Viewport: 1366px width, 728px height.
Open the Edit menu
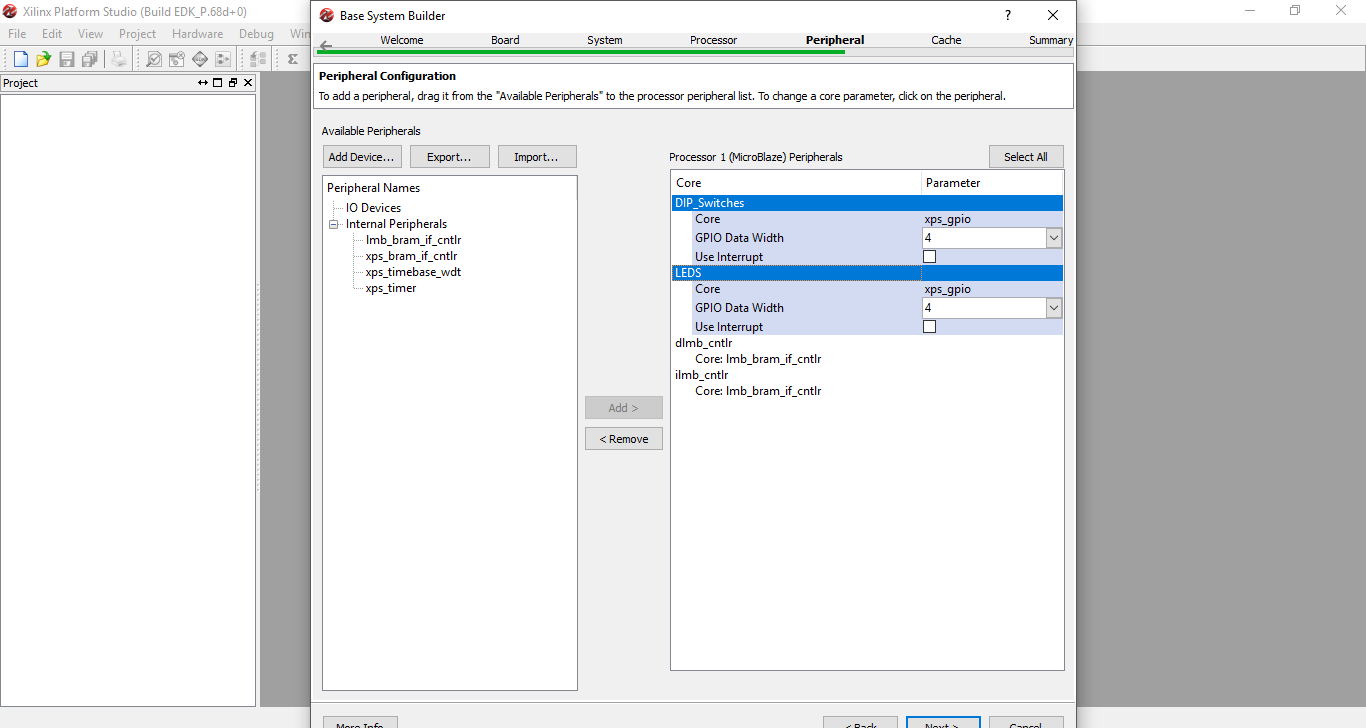tap(52, 33)
